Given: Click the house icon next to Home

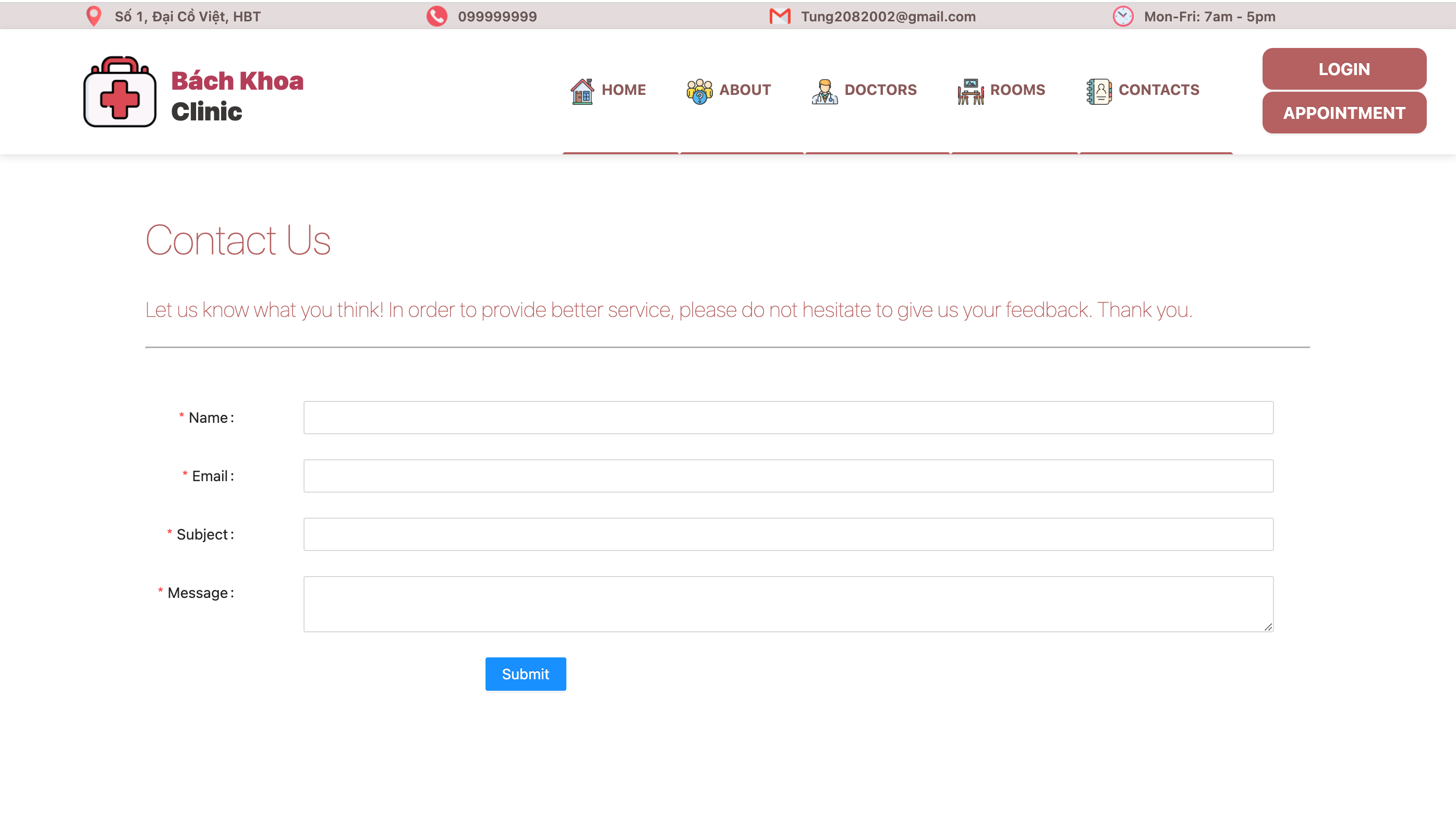Looking at the screenshot, I should click(x=582, y=91).
